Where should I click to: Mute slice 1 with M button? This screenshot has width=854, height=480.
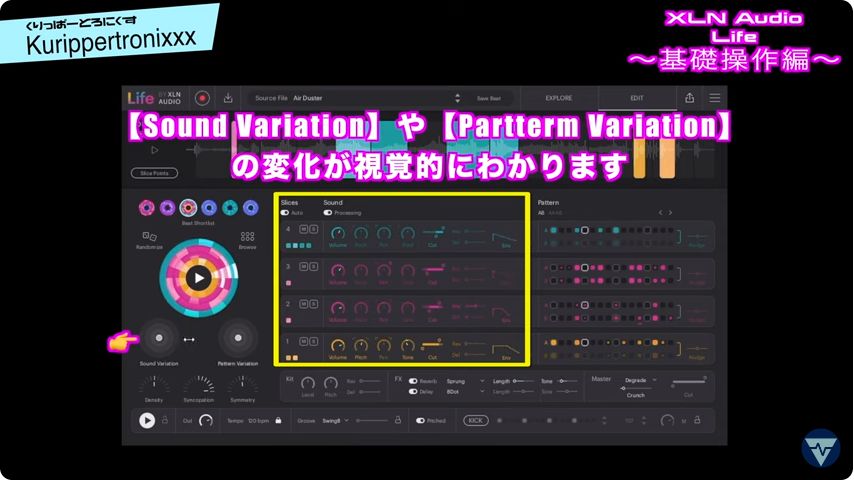pyautogui.click(x=304, y=341)
